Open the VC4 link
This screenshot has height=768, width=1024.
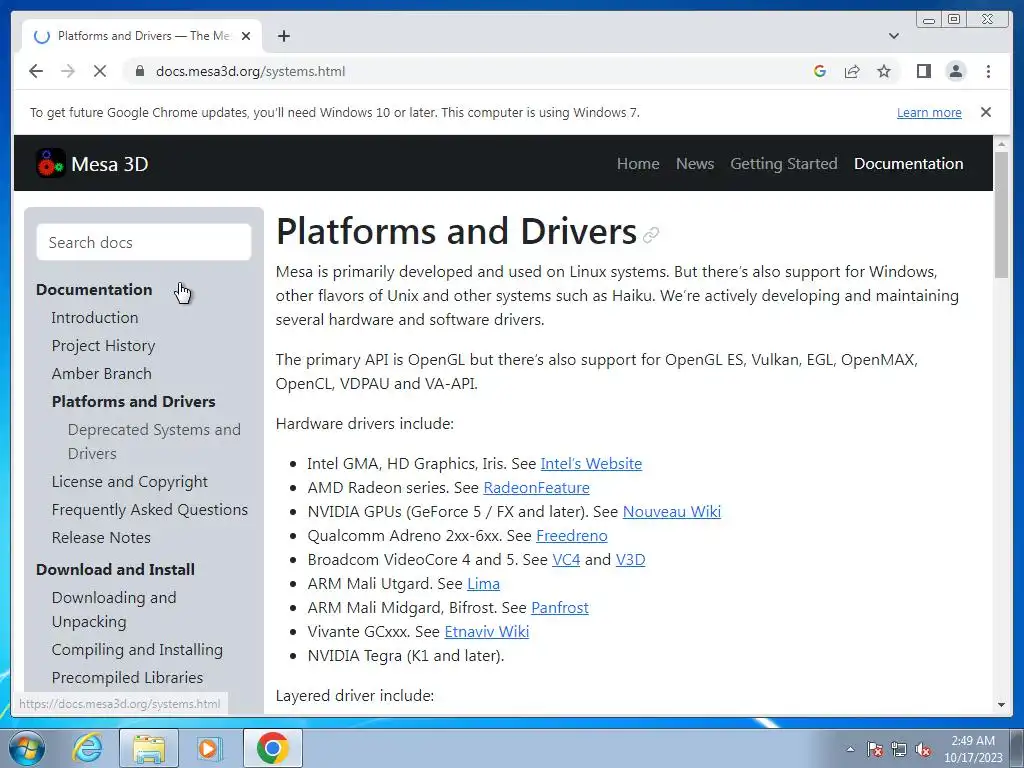coord(566,560)
